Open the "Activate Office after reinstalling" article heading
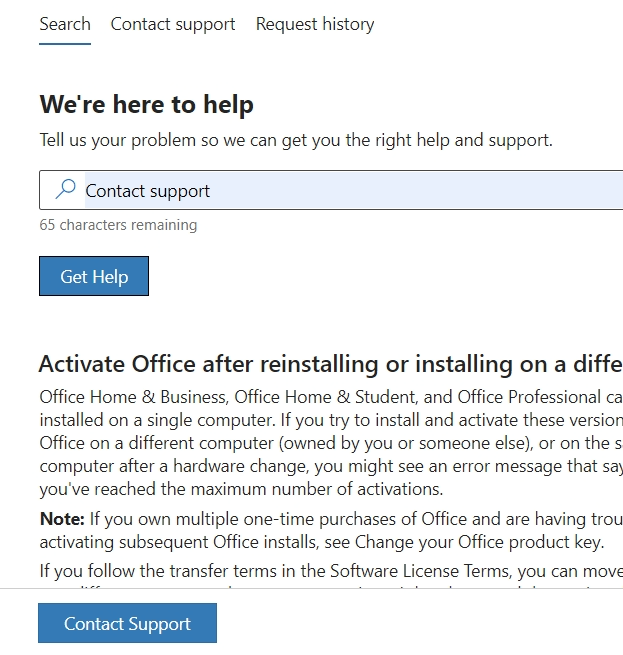The image size is (623, 655). tap(331, 364)
